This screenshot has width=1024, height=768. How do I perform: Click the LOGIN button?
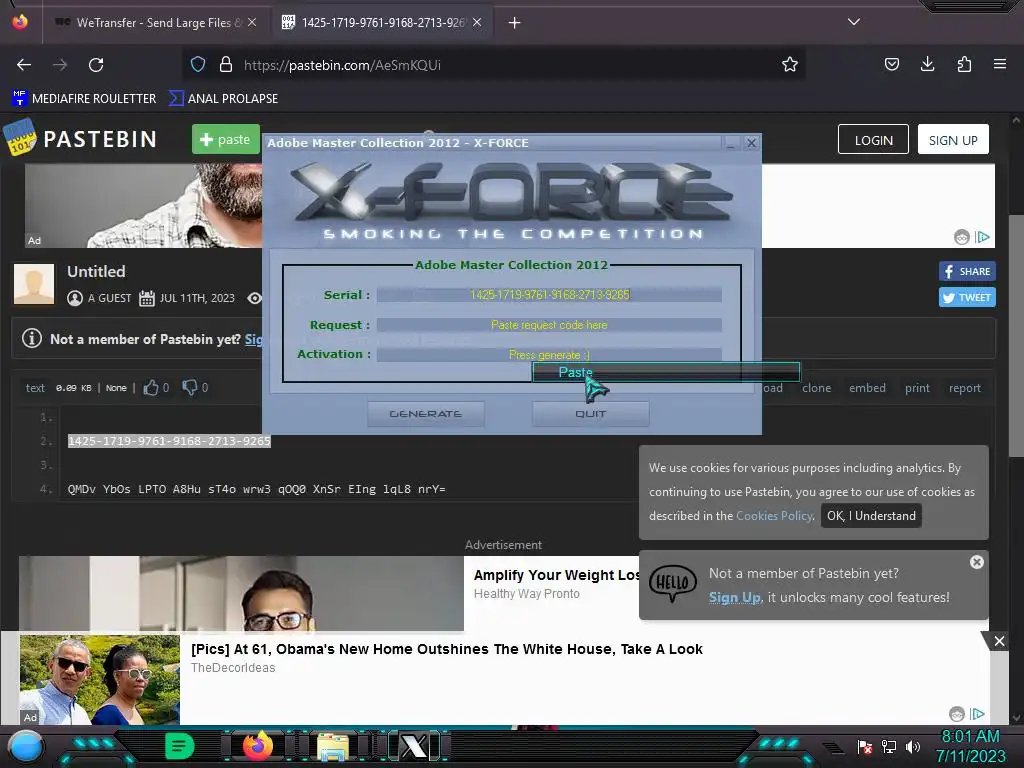873,140
